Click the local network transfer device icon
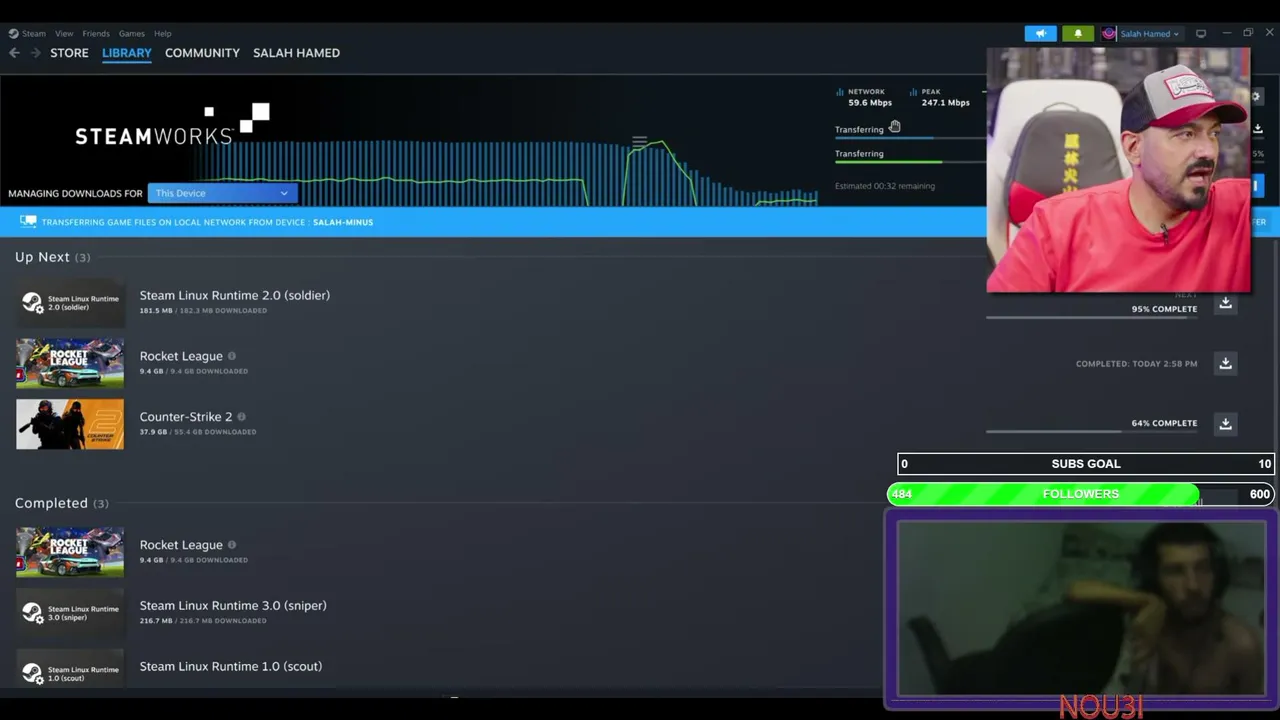This screenshot has height=720, width=1280. point(28,222)
